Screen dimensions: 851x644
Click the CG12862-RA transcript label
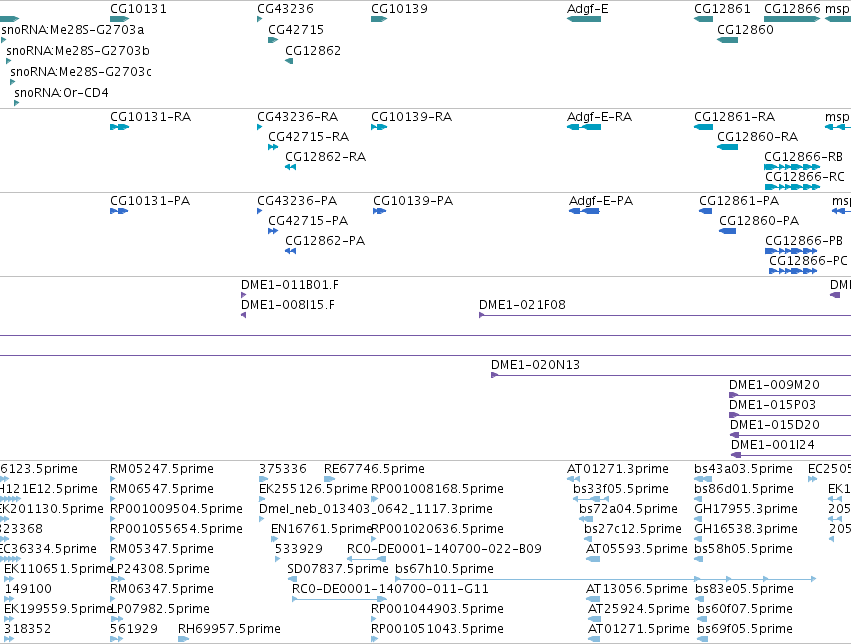point(326,157)
